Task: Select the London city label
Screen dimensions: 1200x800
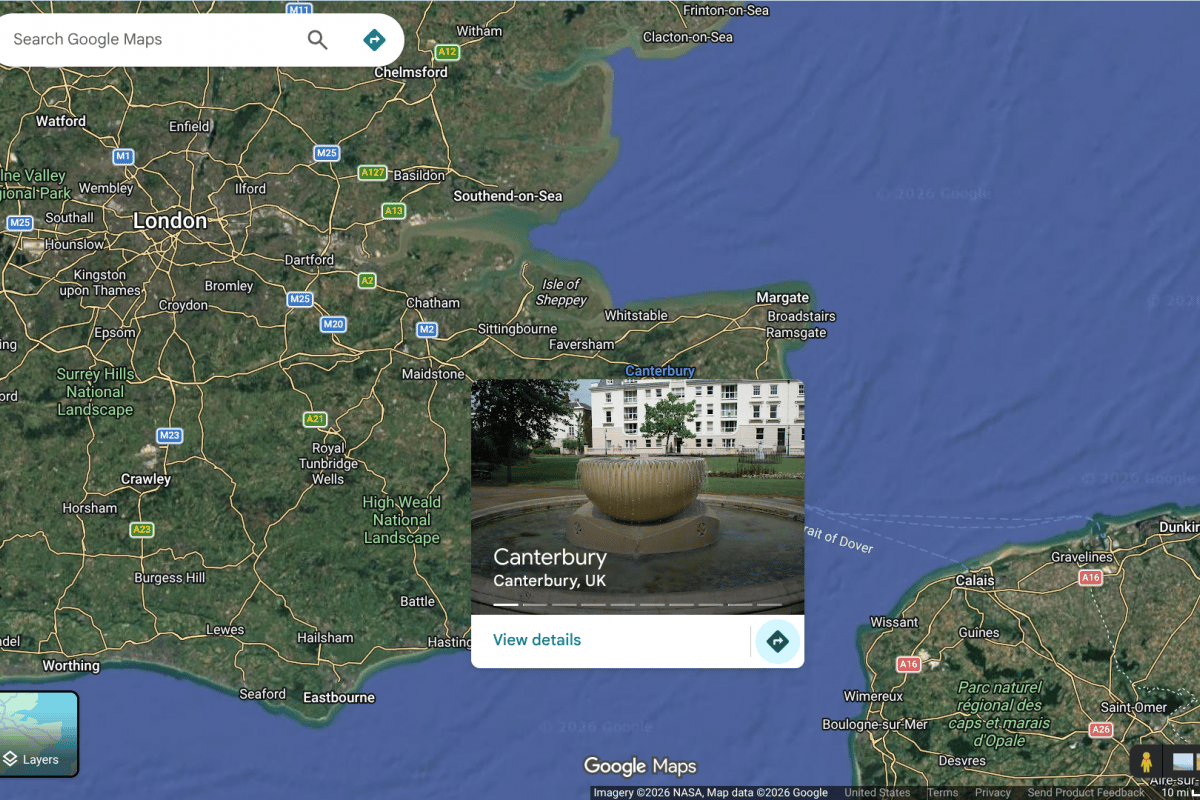Action: pos(170,221)
